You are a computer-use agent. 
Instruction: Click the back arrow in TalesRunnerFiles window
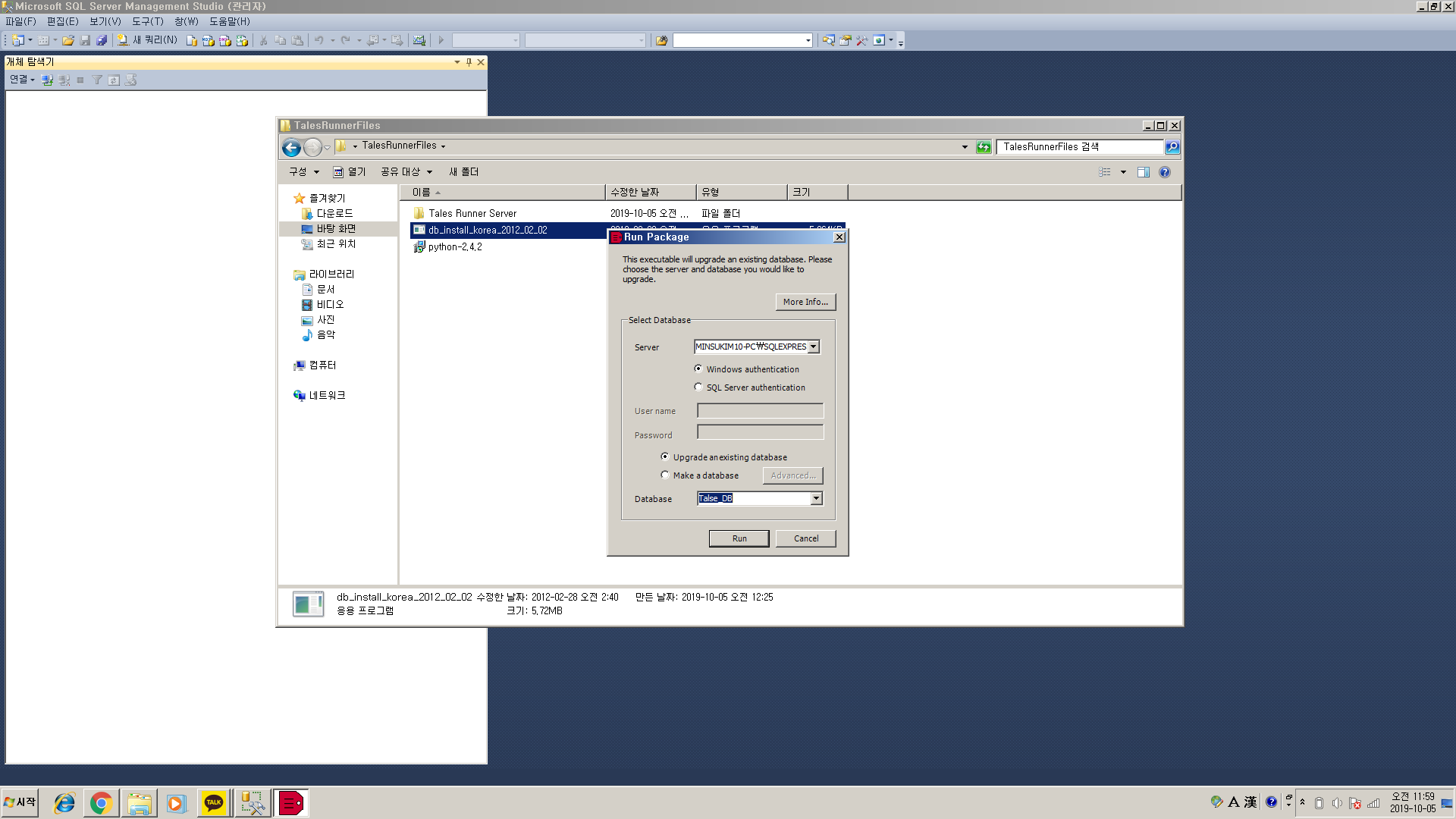point(291,147)
